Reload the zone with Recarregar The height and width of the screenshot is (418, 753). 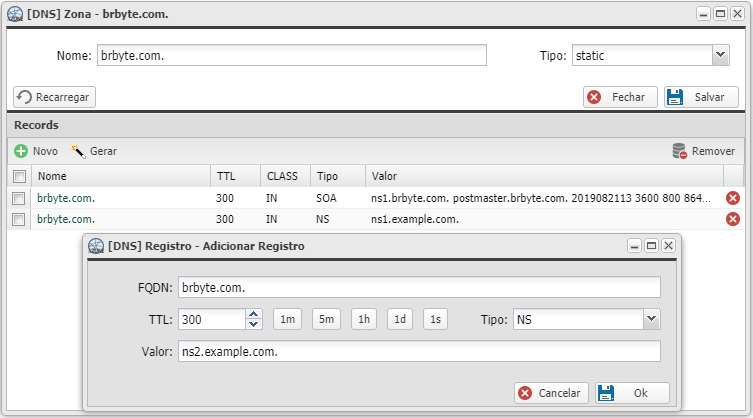[55, 97]
